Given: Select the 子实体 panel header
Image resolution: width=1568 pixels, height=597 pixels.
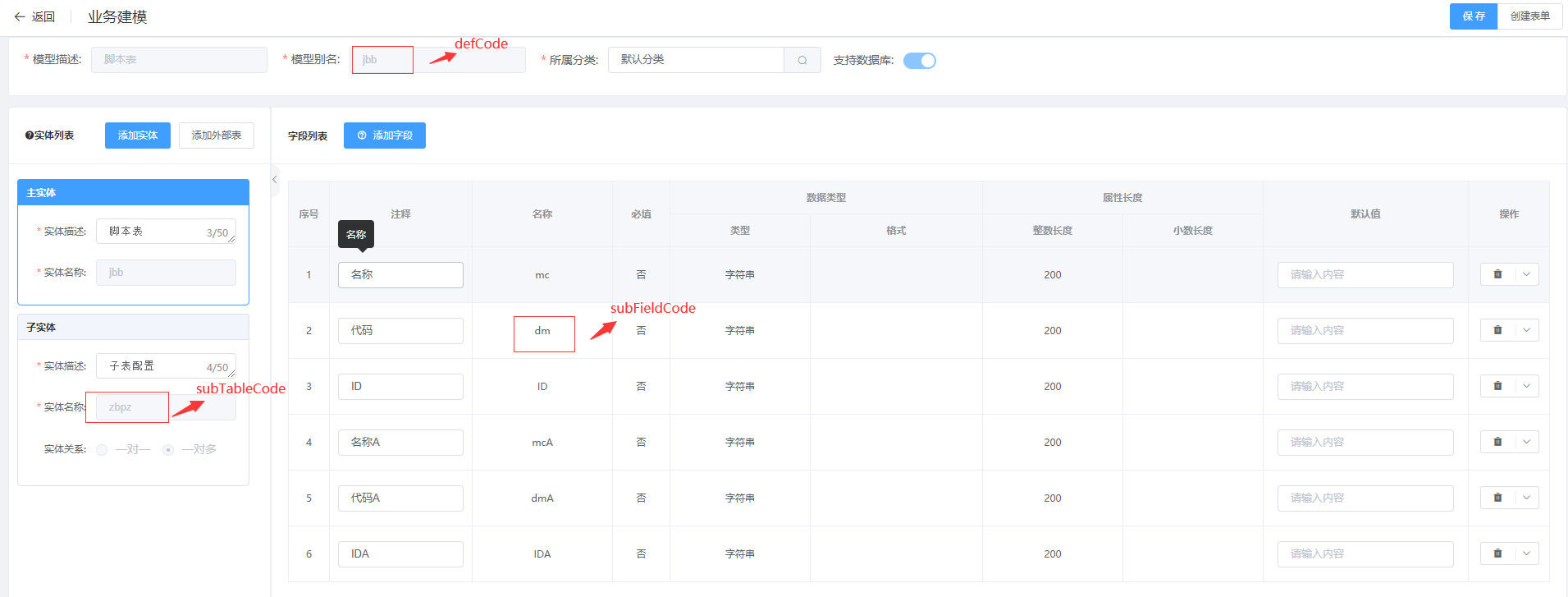Looking at the screenshot, I should (x=133, y=327).
